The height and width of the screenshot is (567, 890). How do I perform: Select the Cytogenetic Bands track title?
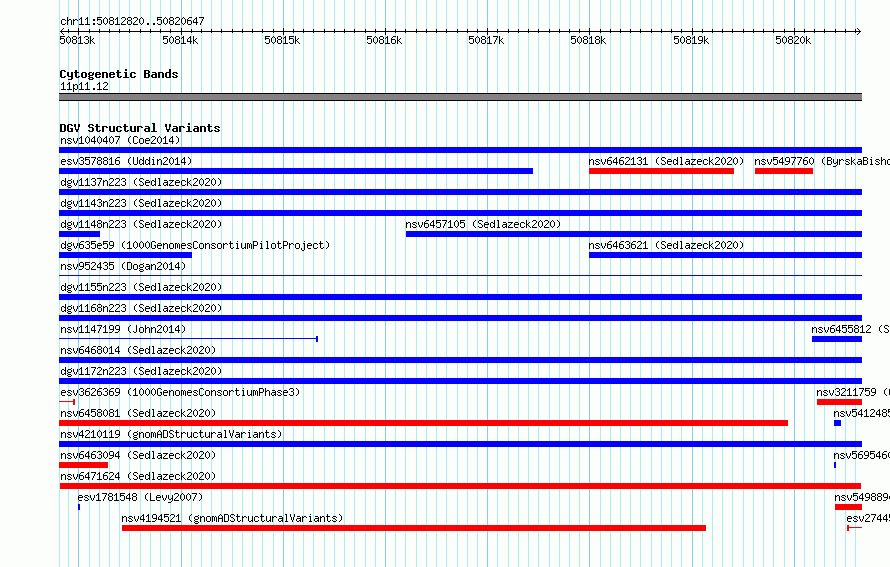click(119, 74)
